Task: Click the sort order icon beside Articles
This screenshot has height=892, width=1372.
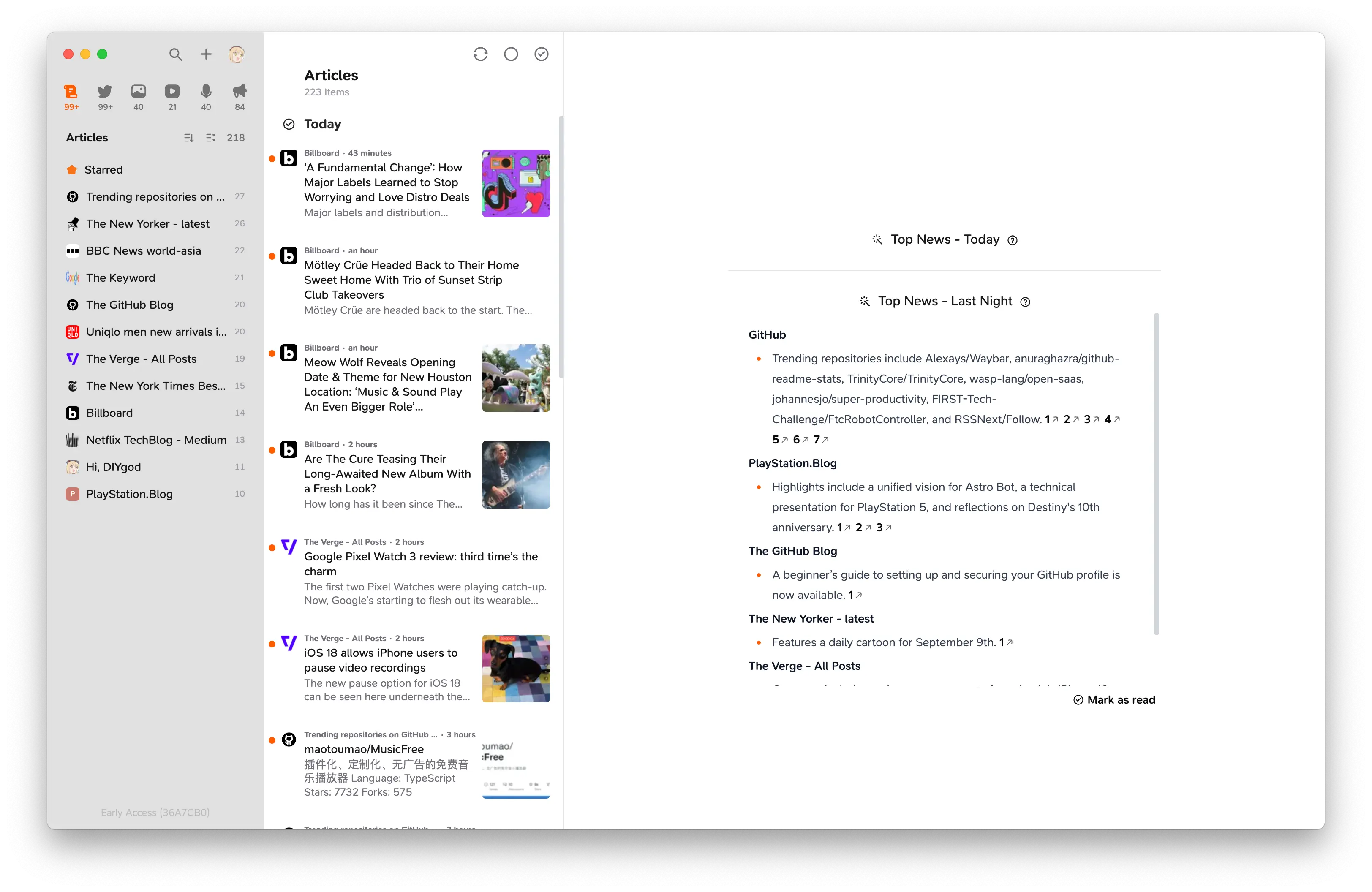Action: 188,138
